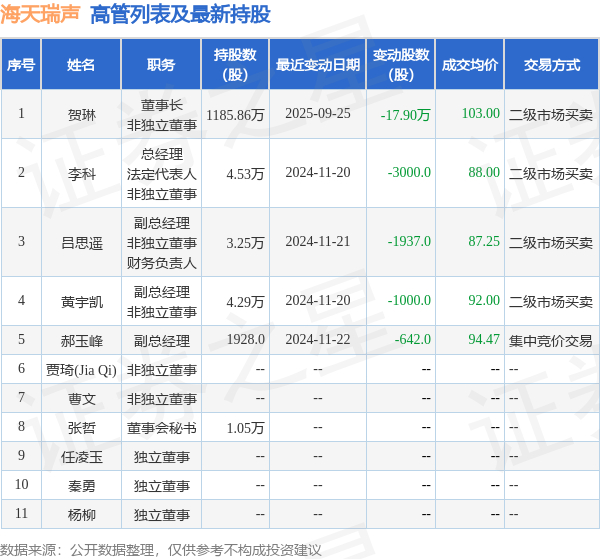The width and height of the screenshot is (600, 559).
Task: Select the 最近变动日期 column header
Action: tap(318, 64)
